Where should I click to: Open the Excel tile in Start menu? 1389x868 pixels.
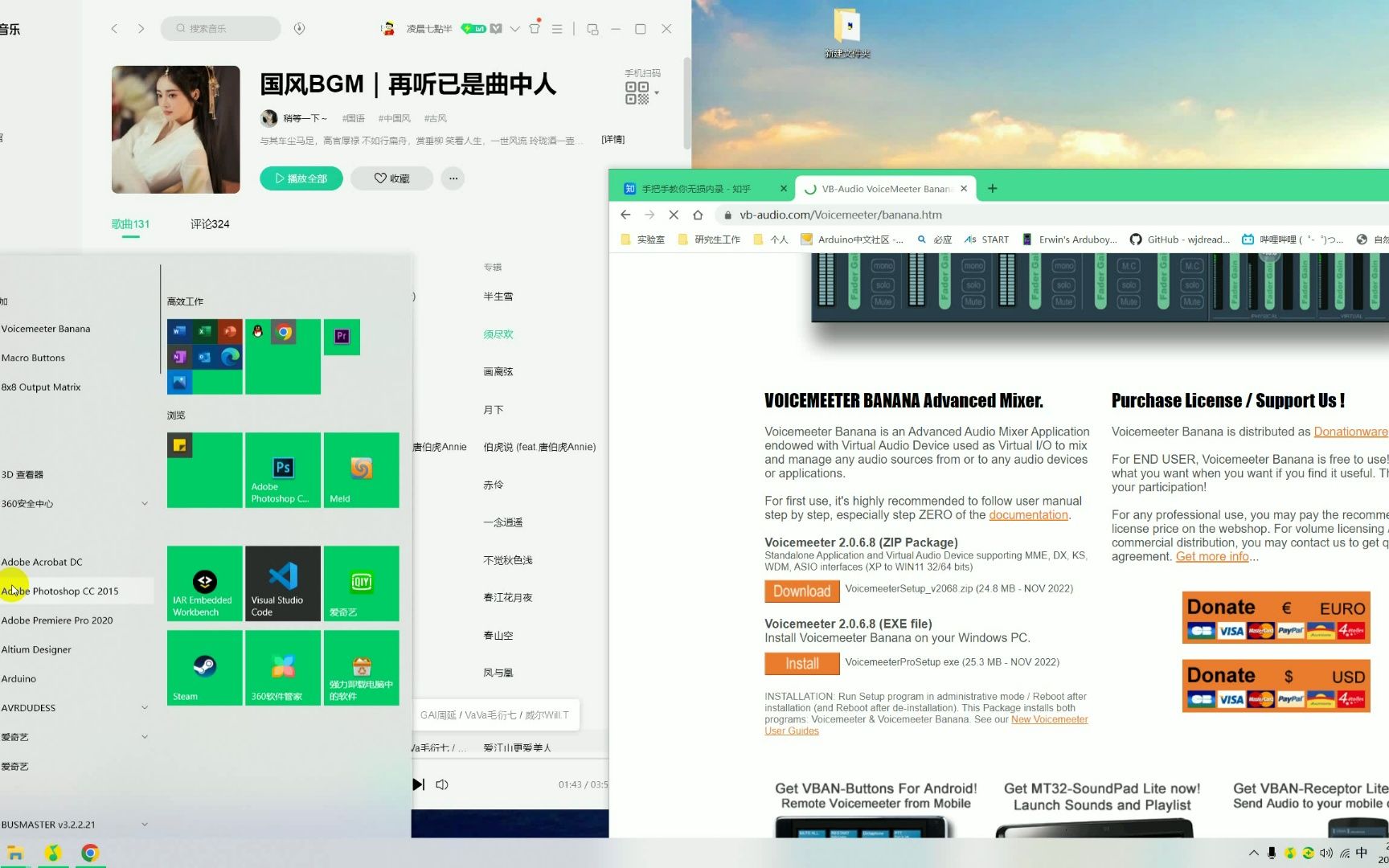(205, 331)
